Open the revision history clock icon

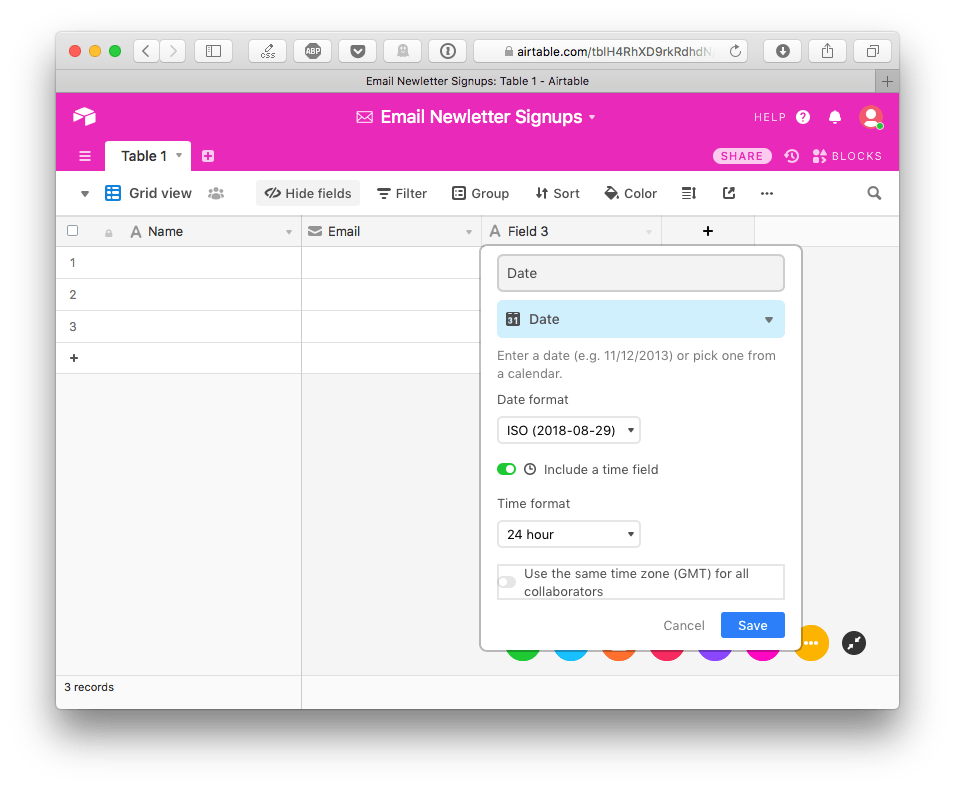(x=791, y=156)
